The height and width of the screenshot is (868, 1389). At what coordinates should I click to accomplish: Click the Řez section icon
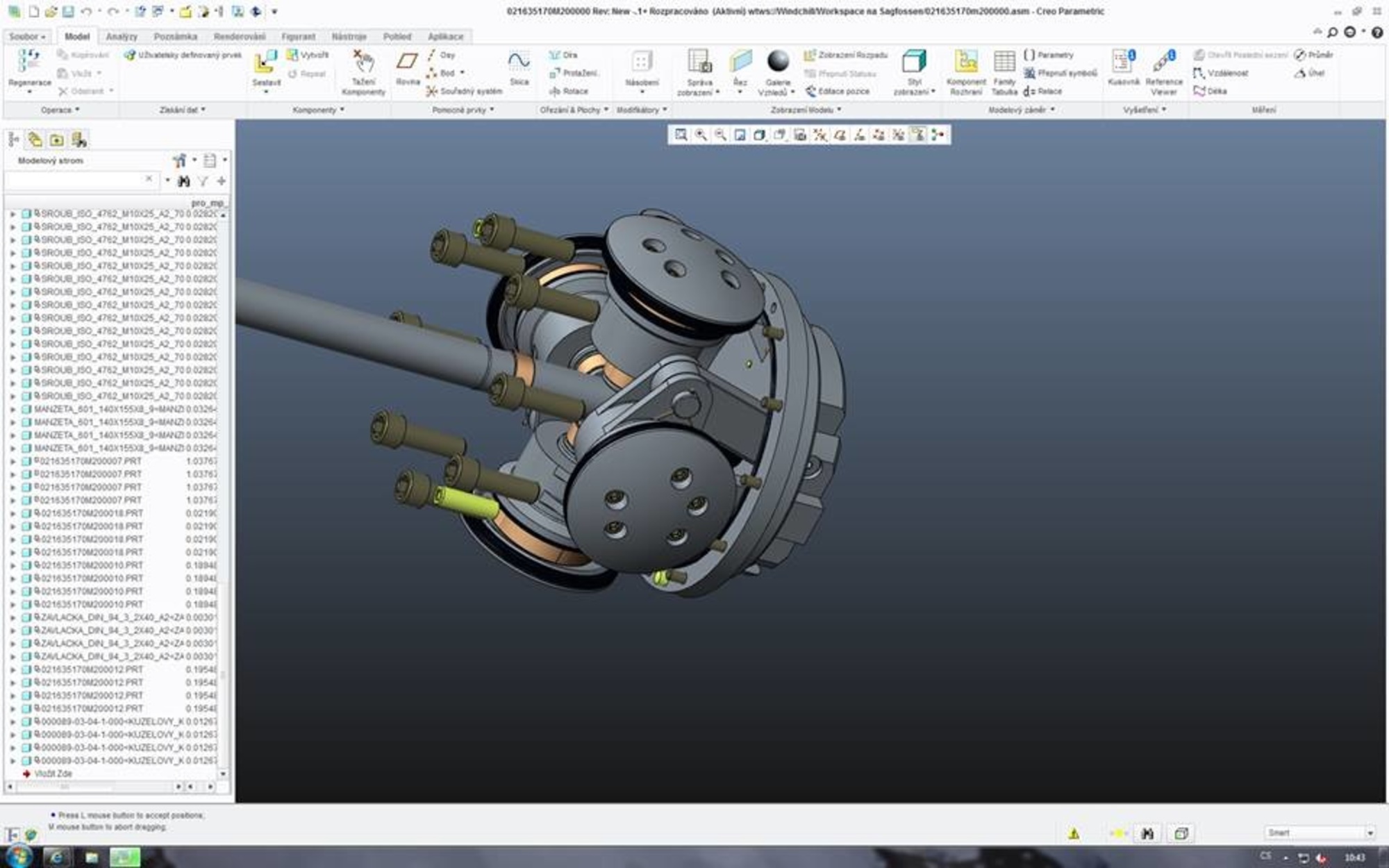740,62
